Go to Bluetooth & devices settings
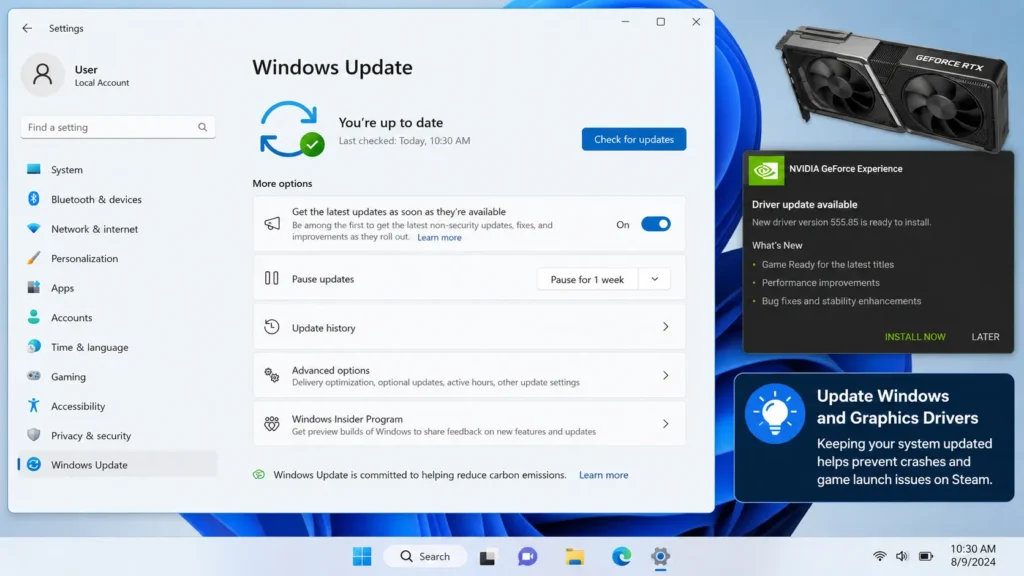Image resolution: width=1024 pixels, height=576 pixels. (x=118, y=199)
